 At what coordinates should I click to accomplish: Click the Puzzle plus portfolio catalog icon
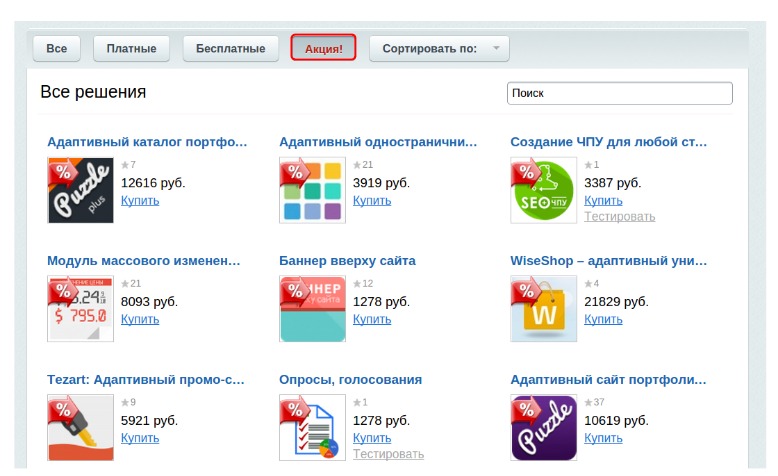click(x=80, y=190)
